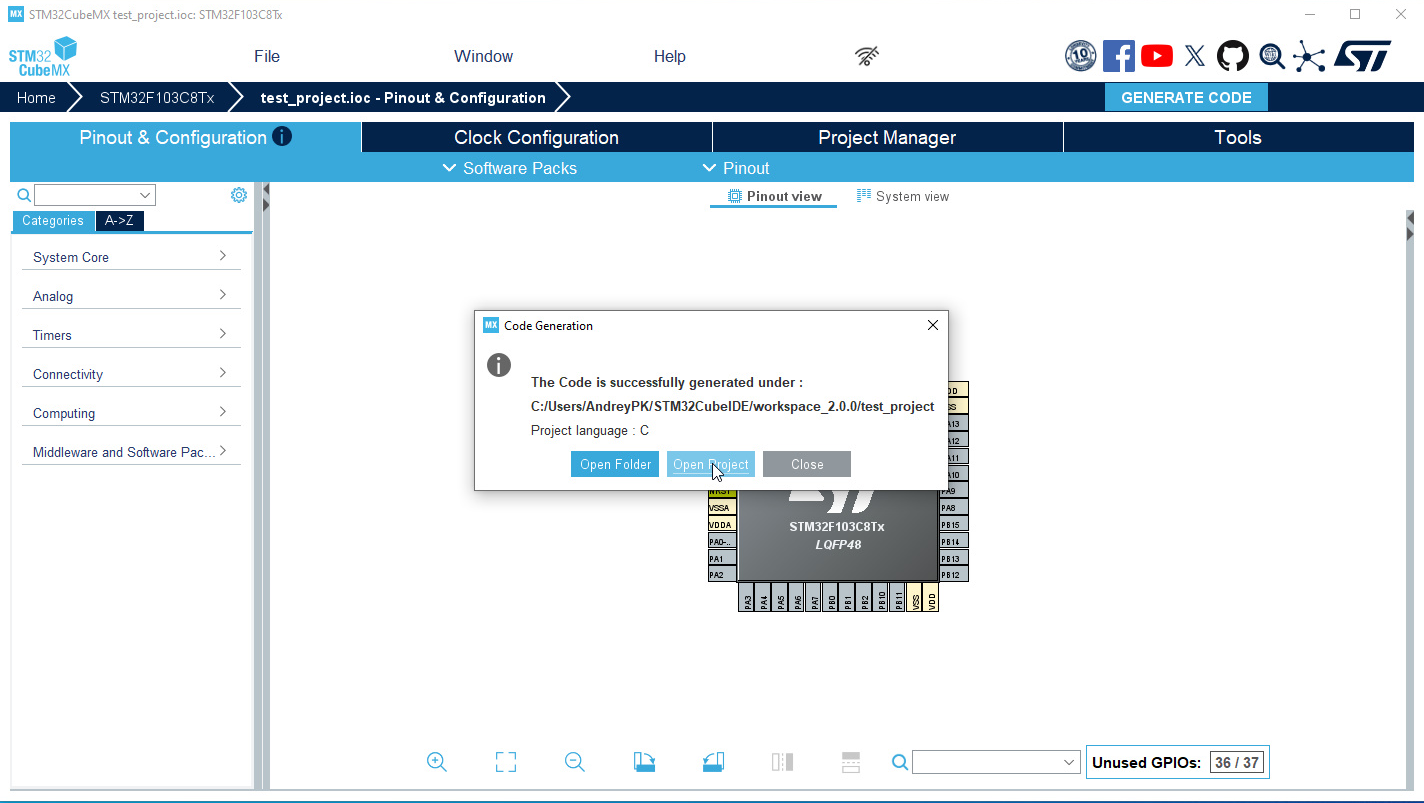The width and height of the screenshot is (1424, 803).
Task: Open the Help menu
Action: 670,56
